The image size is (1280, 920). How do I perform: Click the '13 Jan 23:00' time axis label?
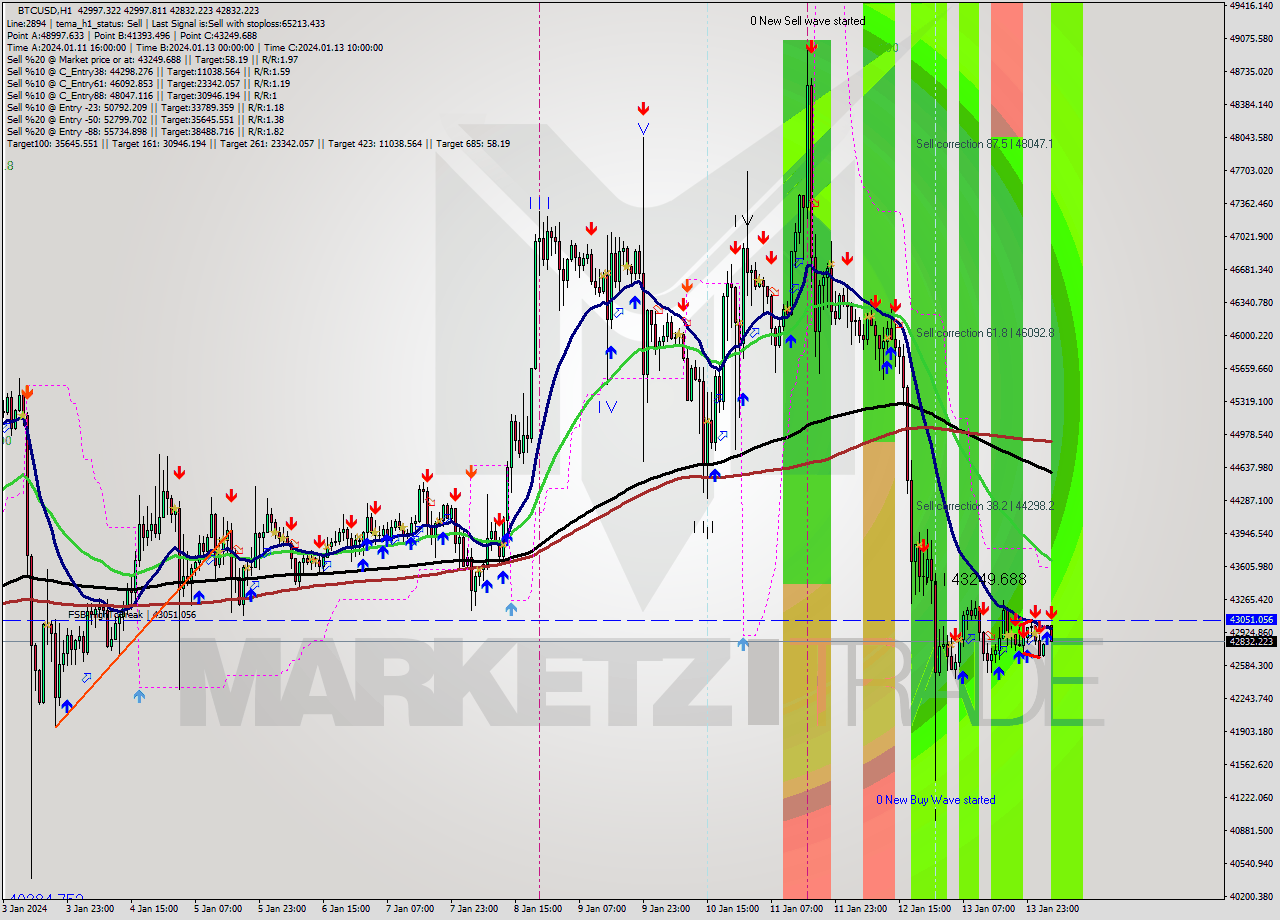[x=1051, y=909]
